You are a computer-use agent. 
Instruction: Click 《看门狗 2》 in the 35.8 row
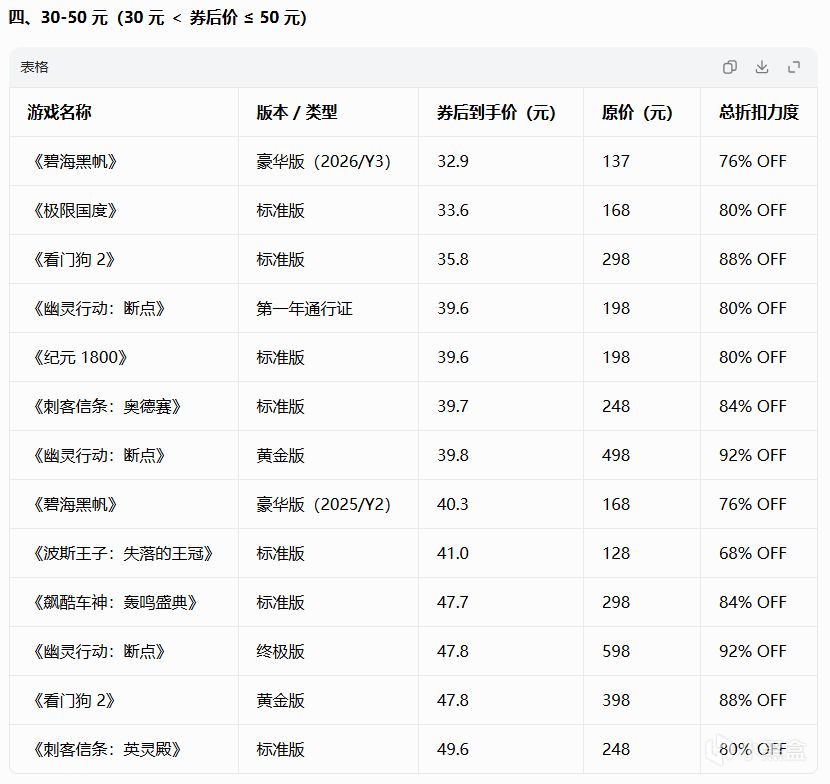[74, 259]
